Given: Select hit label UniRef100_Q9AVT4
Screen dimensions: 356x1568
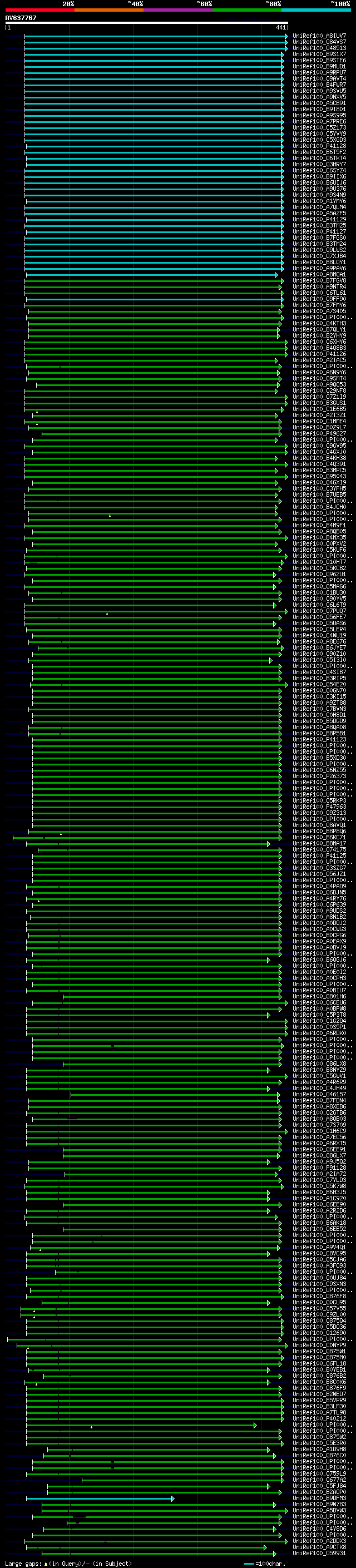Looking at the screenshot, I should point(319,78).
